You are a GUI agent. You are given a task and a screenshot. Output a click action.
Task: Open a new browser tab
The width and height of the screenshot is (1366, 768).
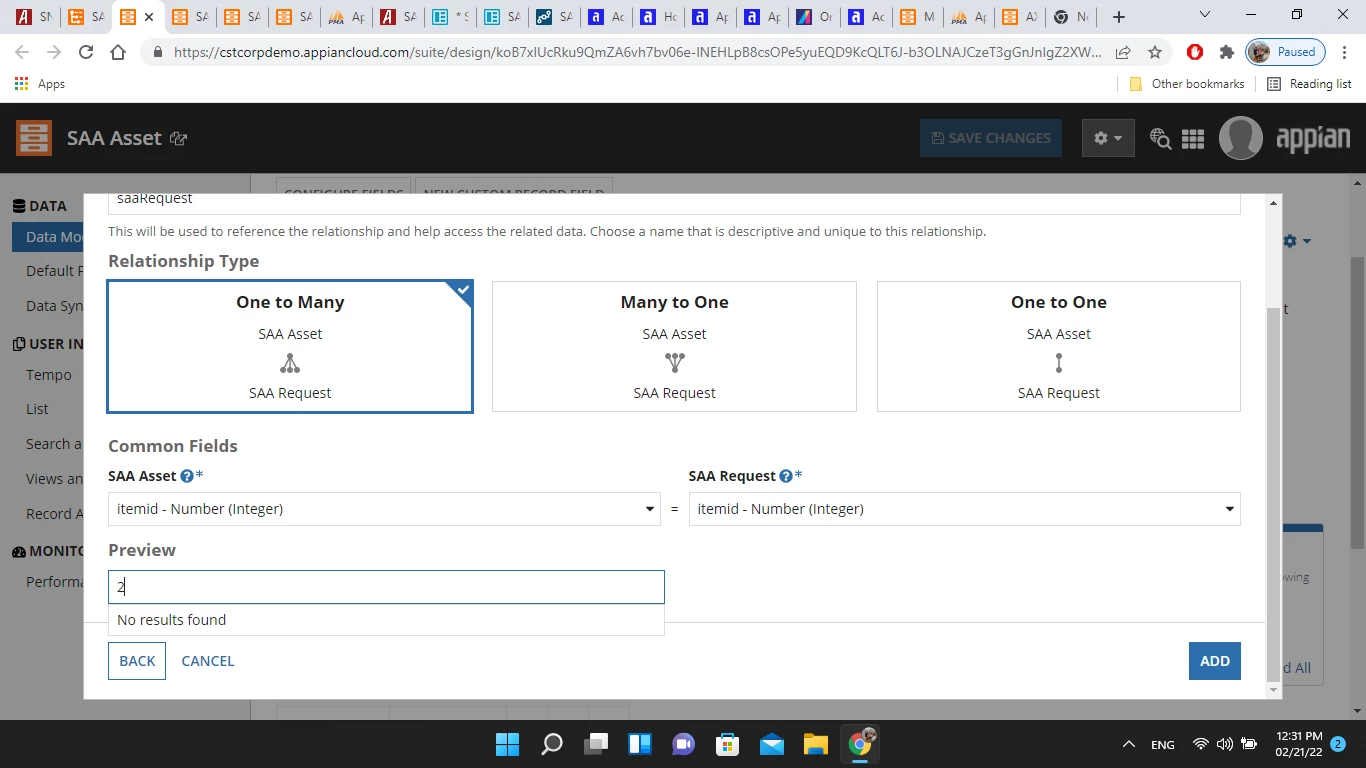pos(1119,17)
